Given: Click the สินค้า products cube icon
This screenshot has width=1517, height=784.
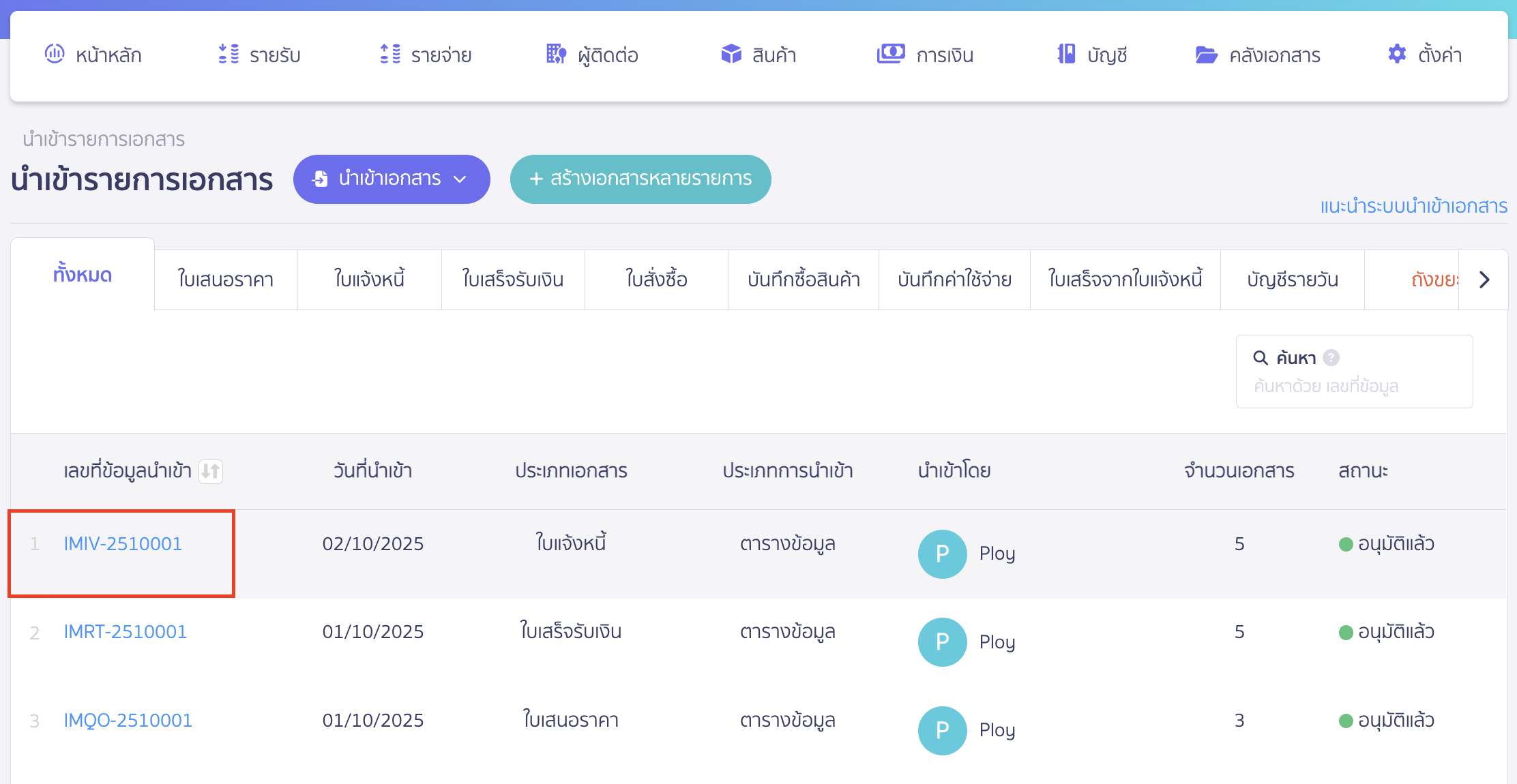Looking at the screenshot, I should [x=731, y=55].
